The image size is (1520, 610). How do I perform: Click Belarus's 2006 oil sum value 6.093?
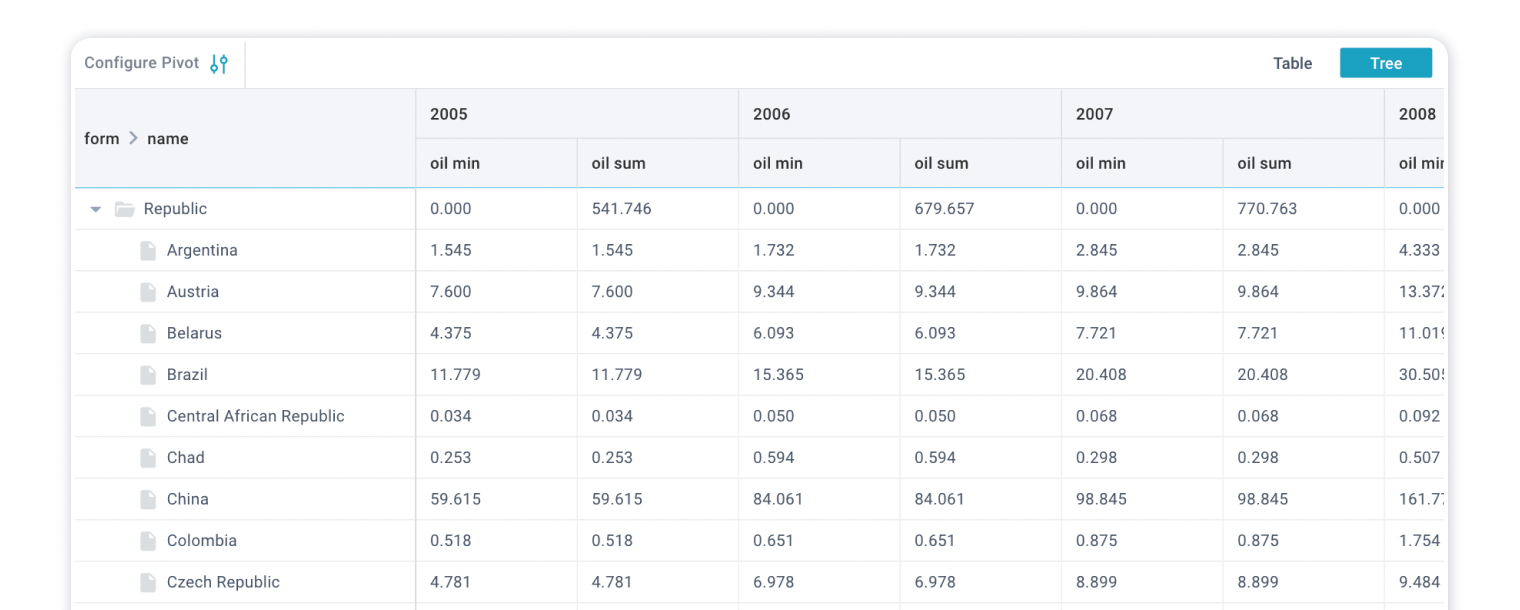pyautogui.click(x=981, y=334)
